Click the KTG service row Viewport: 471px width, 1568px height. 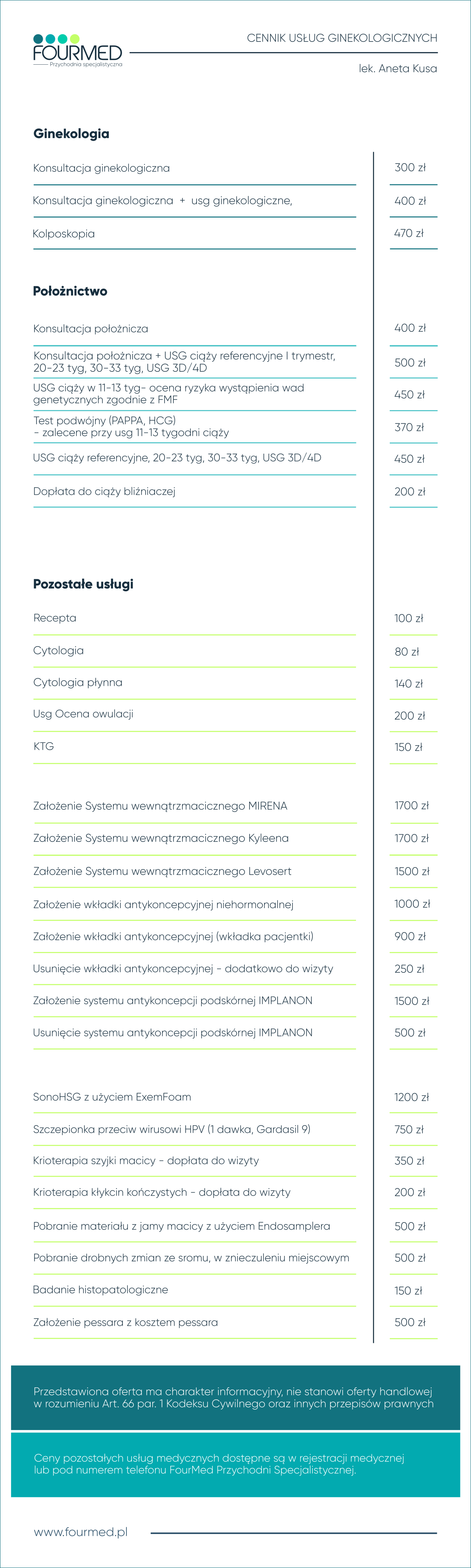(x=44, y=746)
